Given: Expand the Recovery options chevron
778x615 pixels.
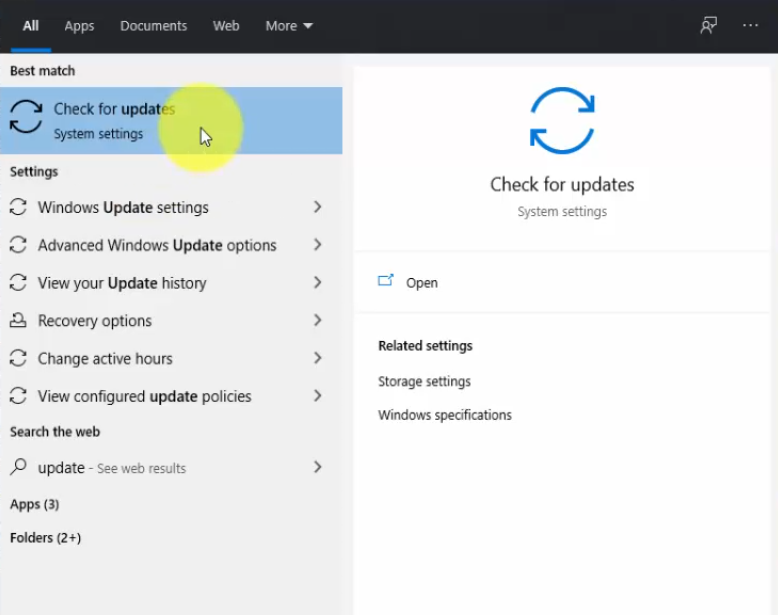Looking at the screenshot, I should (318, 320).
